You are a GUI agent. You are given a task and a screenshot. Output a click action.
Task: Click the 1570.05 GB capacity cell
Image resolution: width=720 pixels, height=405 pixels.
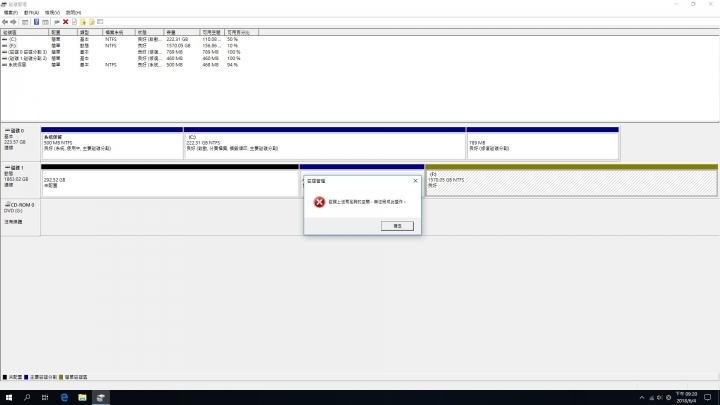click(x=178, y=46)
